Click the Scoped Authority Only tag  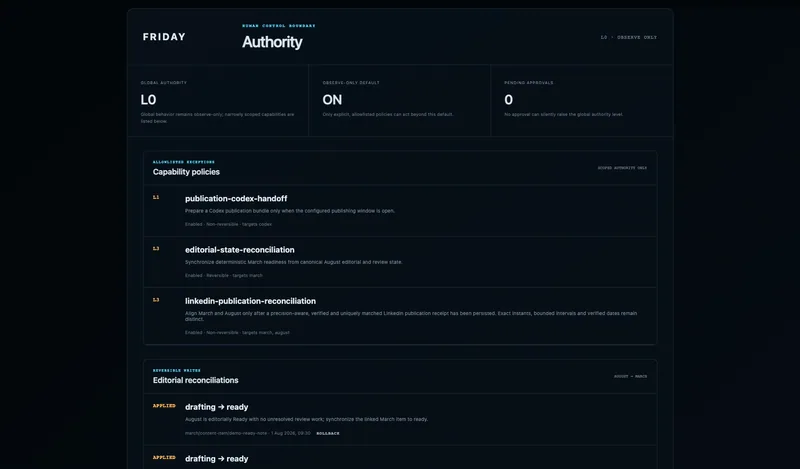622,167
